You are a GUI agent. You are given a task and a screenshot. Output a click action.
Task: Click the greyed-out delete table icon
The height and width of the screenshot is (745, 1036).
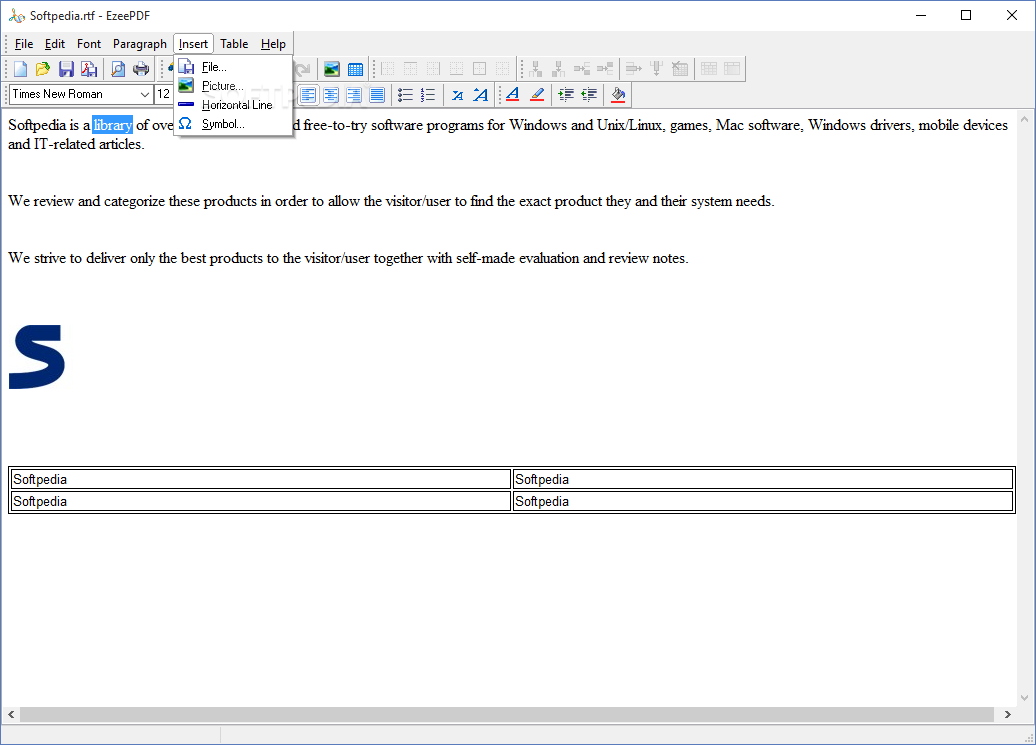pos(680,69)
